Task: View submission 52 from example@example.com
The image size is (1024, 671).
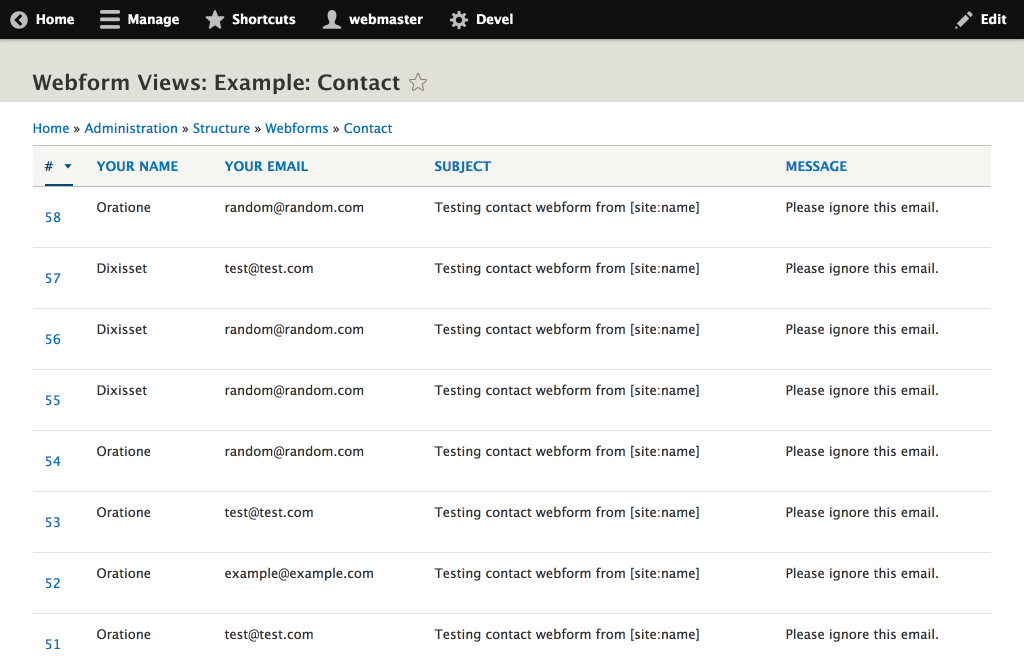Action: coord(53,583)
